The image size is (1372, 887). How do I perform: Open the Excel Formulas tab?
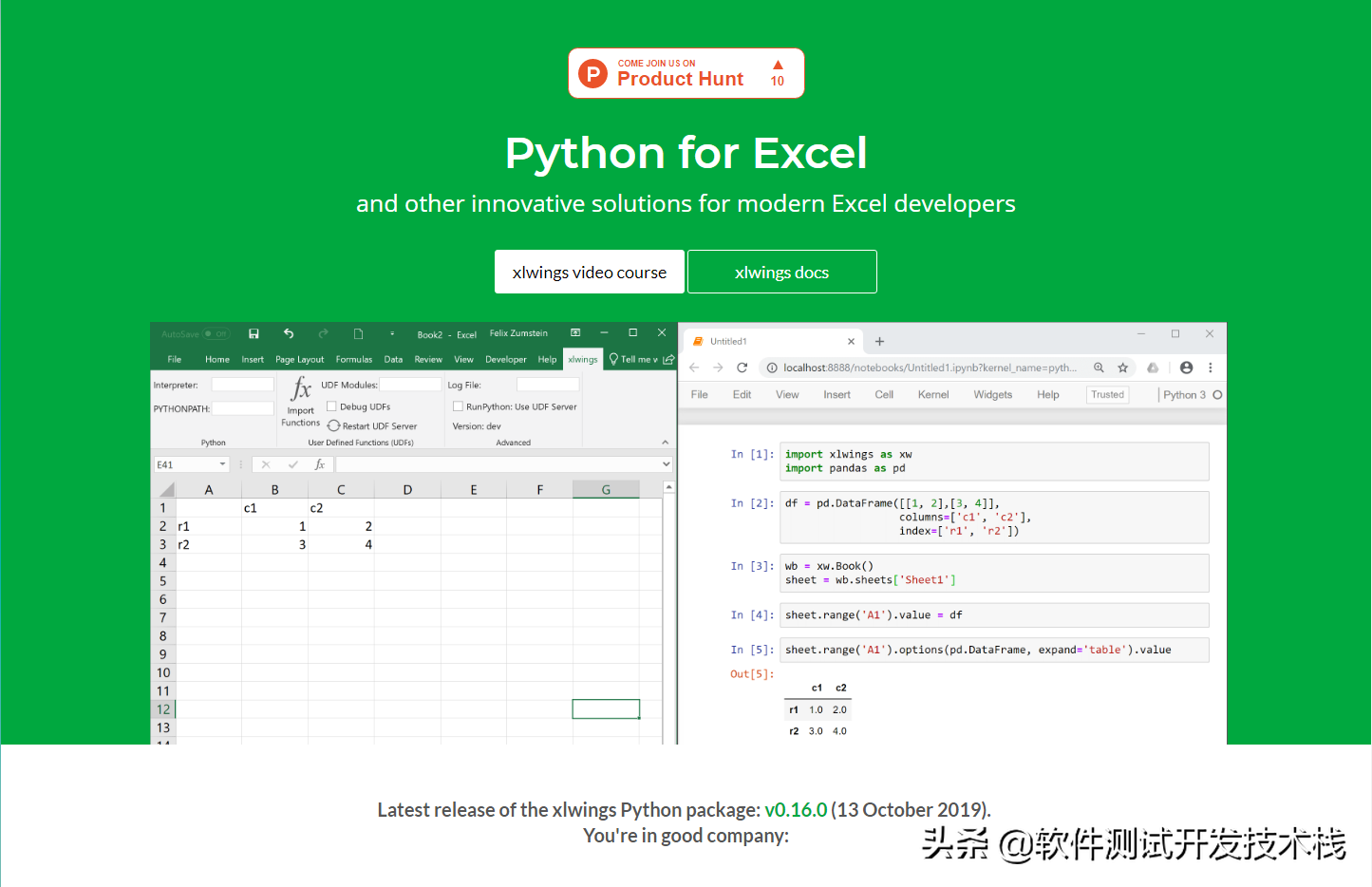[x=354, y=359]
